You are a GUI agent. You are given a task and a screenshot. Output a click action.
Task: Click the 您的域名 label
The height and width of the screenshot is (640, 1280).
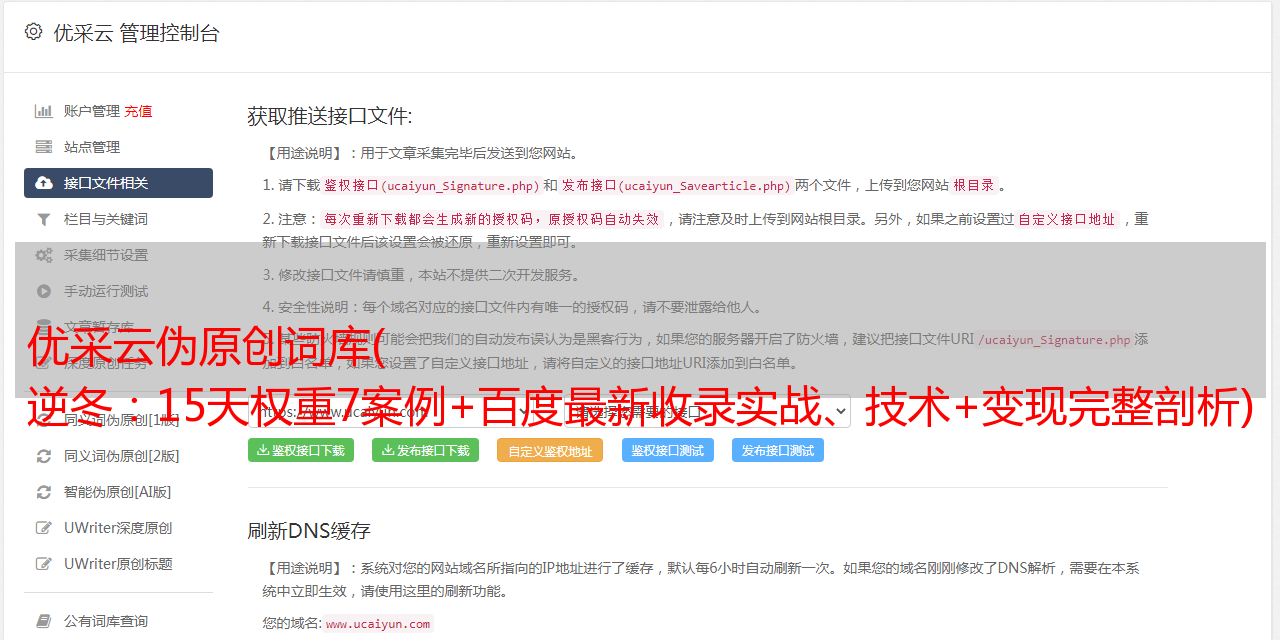[290, 623]
